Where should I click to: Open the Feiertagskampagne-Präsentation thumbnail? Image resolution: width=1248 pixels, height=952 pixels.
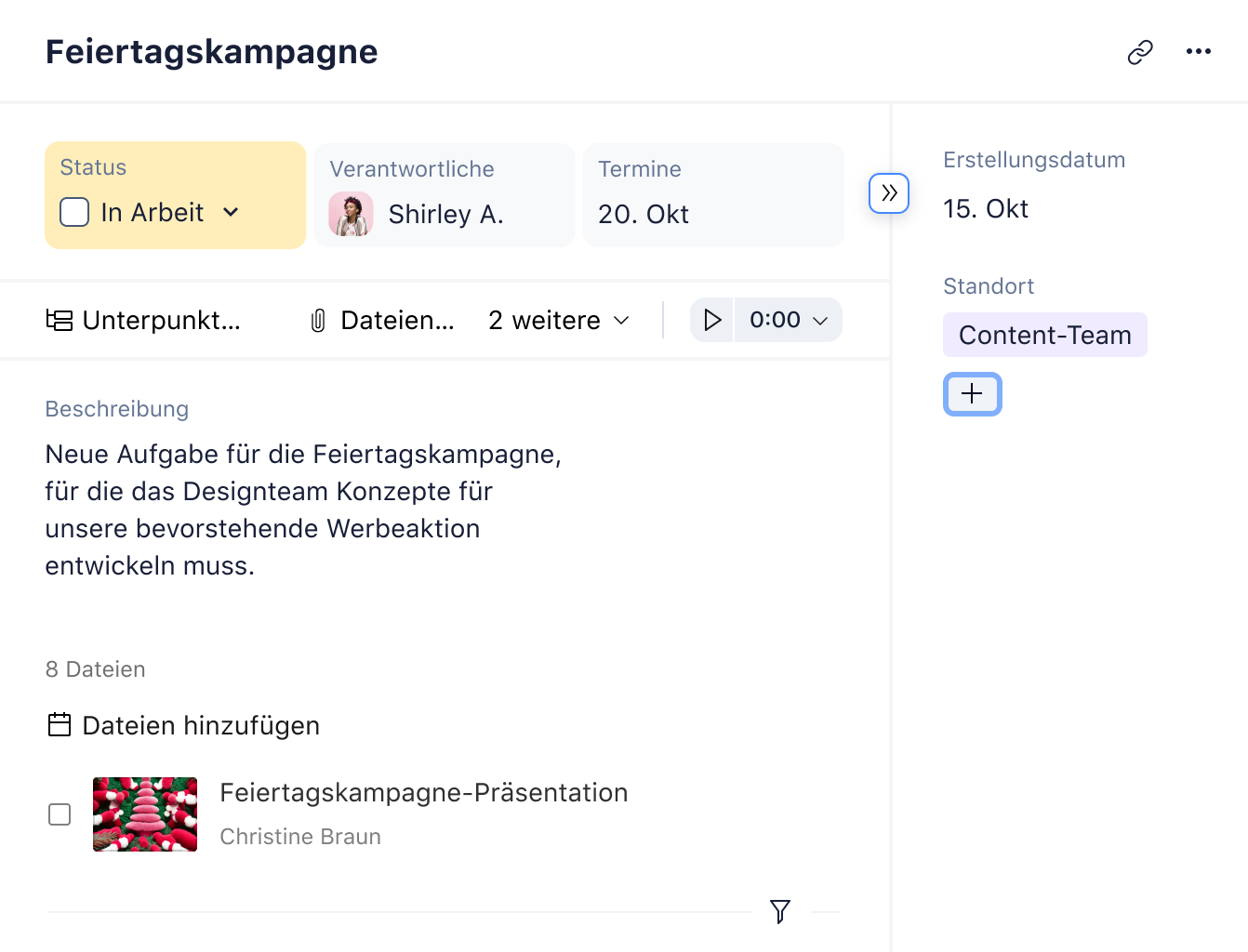(x=145, y=814)
